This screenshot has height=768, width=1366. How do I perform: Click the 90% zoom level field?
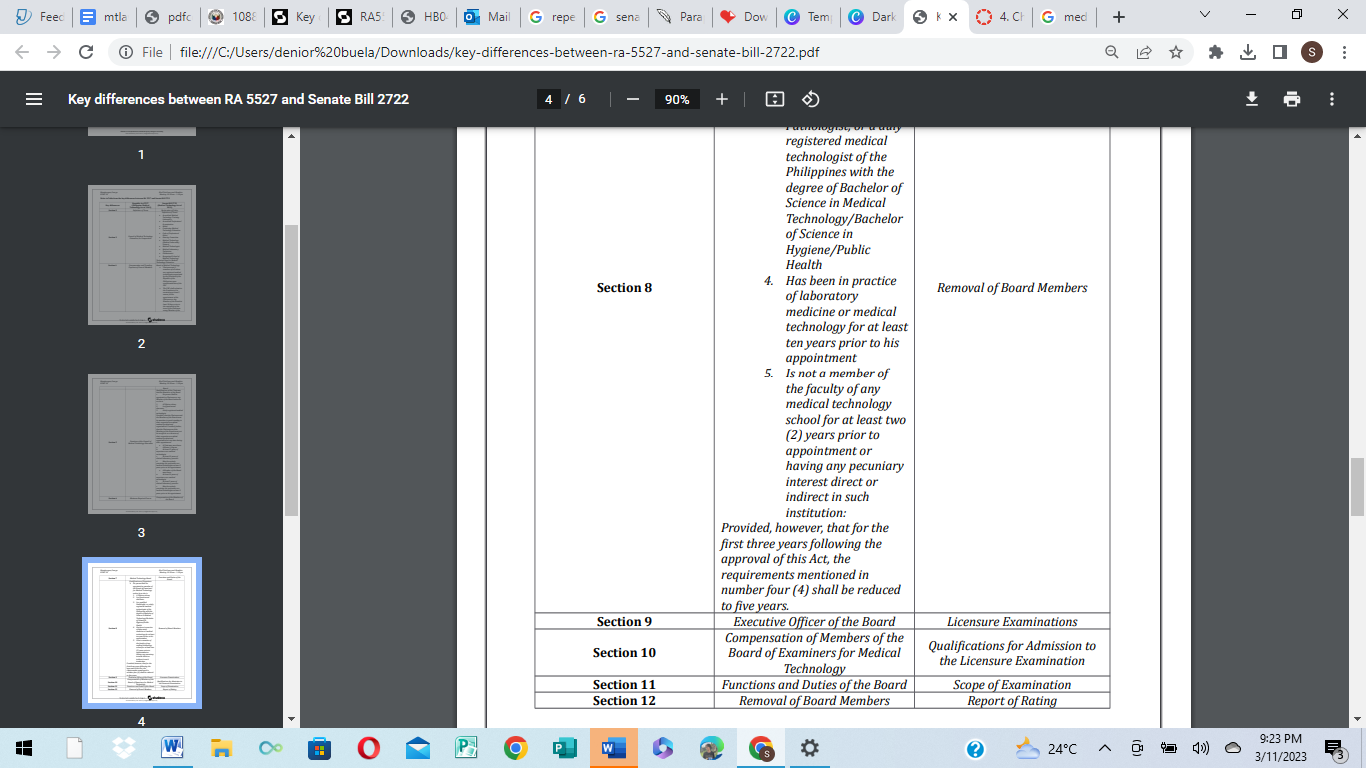[x=677, y=99]
